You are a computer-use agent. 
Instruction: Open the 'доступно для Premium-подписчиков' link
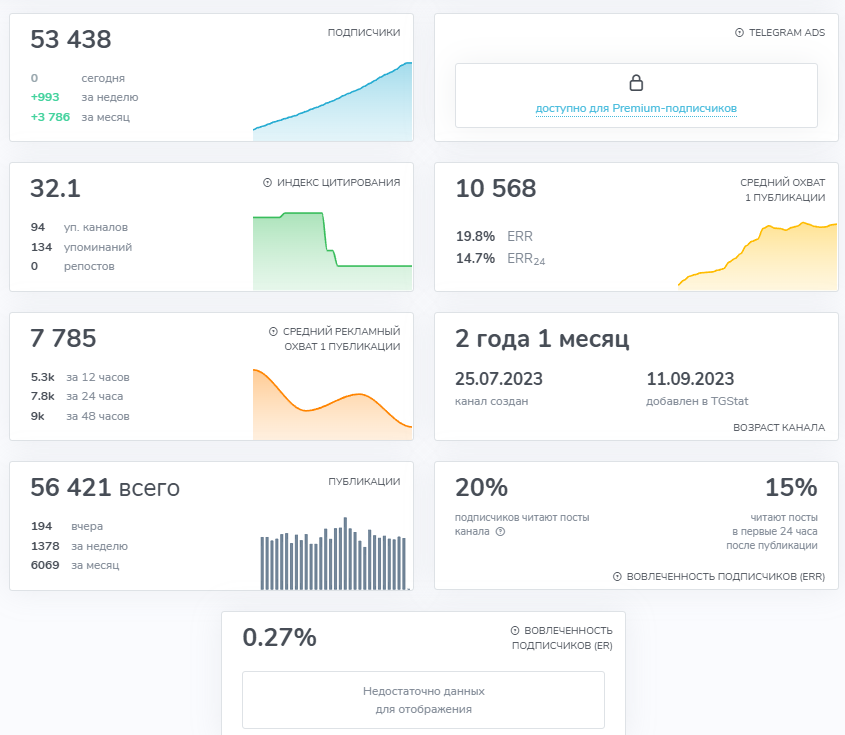pos(636,108)
